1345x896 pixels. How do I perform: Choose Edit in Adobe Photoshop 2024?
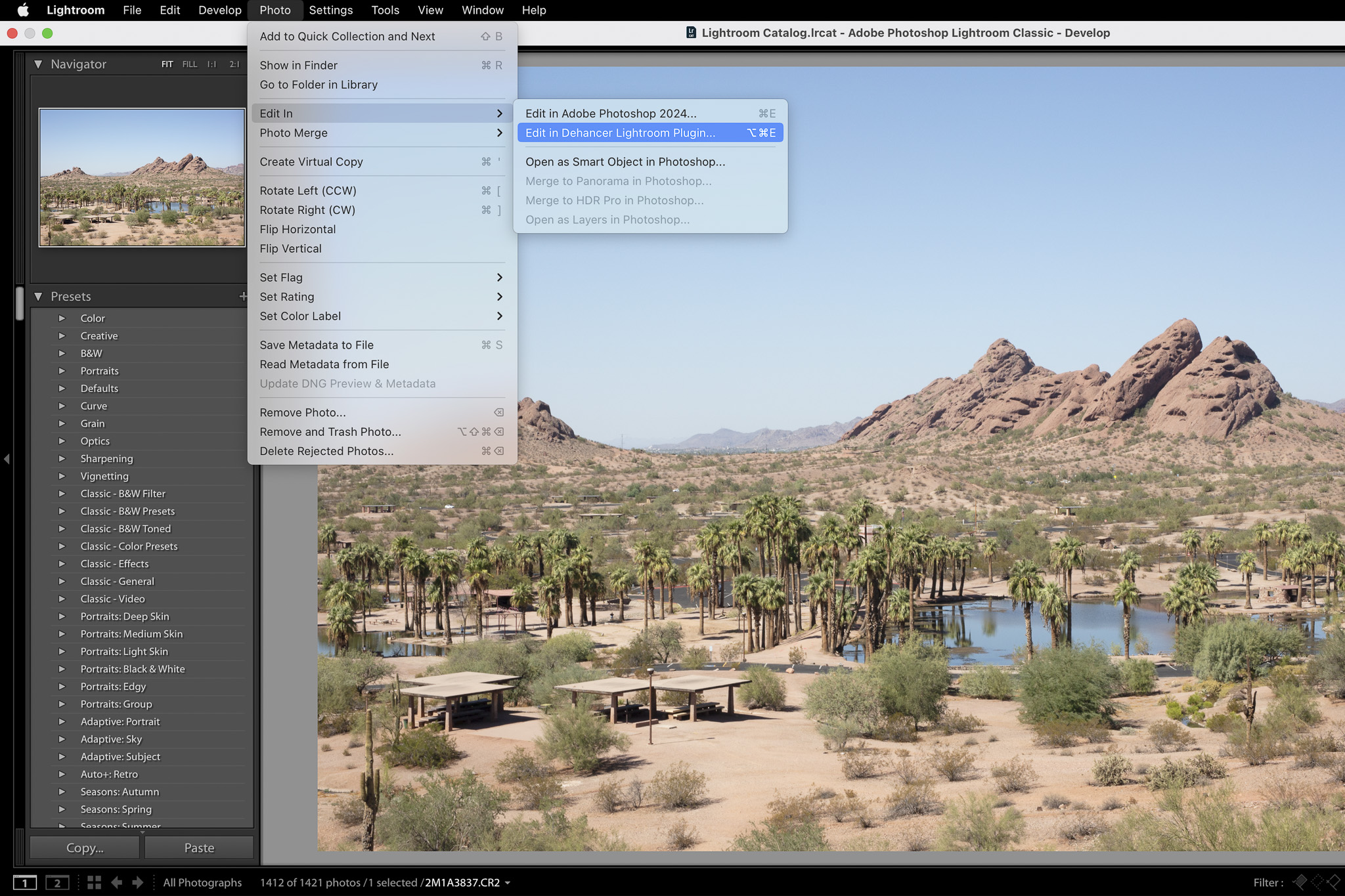coord(650,114)
